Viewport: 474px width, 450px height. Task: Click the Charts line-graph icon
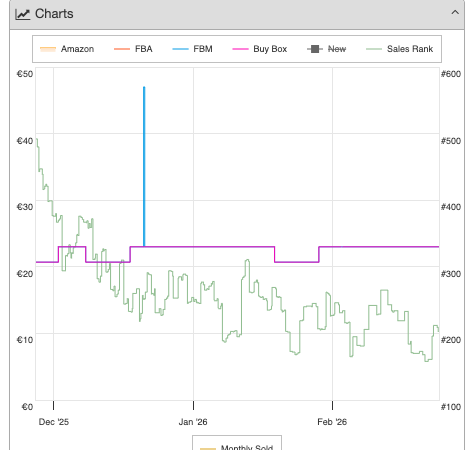[23, 14]
